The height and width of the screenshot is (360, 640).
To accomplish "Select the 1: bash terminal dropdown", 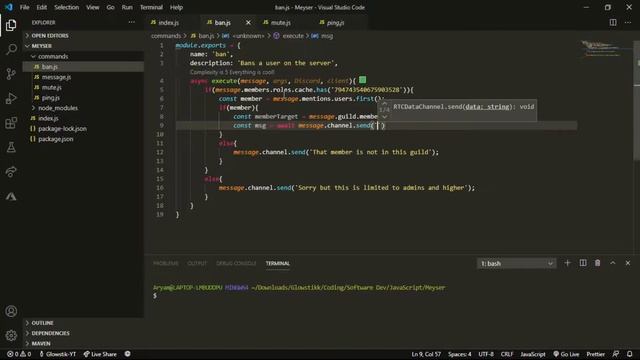I will click(516, 264).
